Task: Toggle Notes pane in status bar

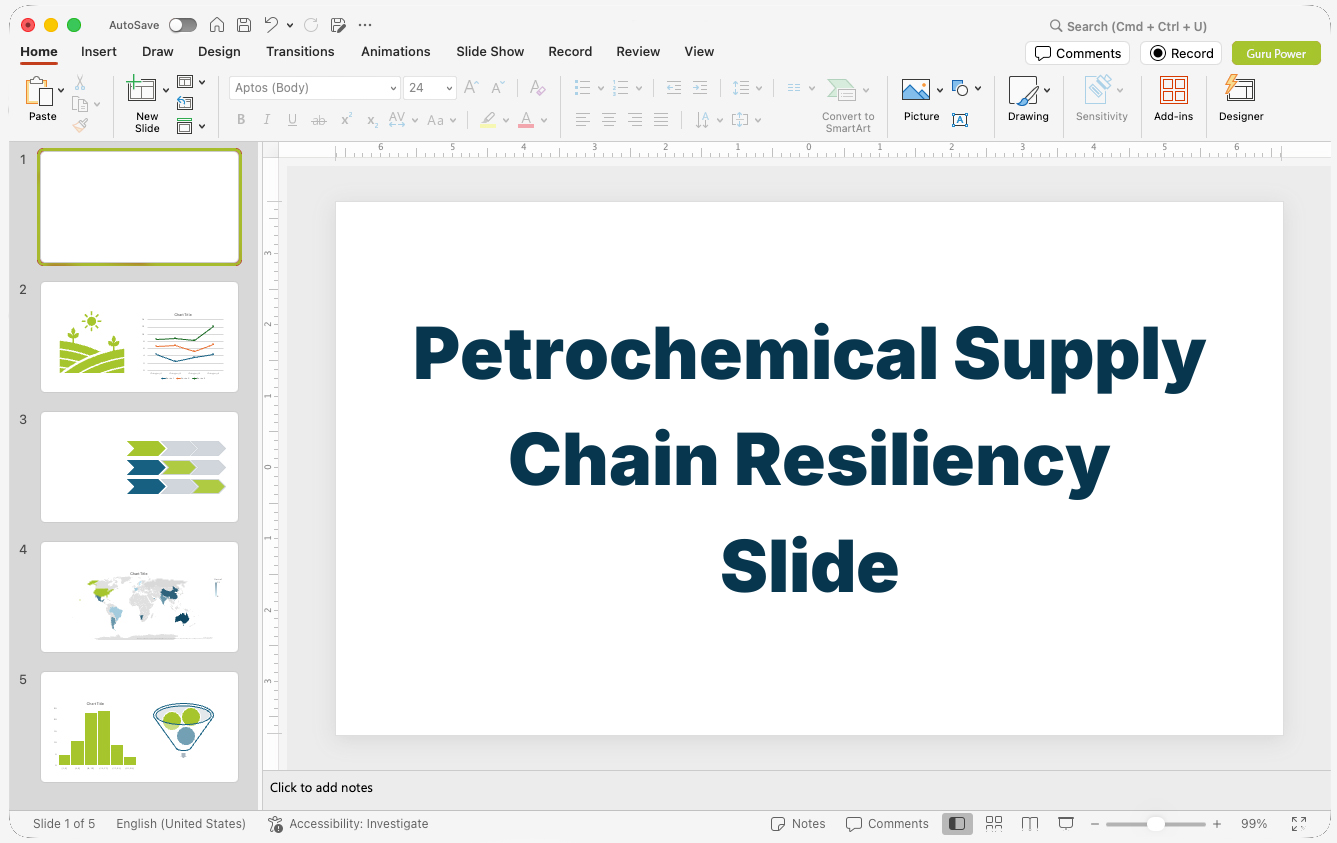Action: coord(798,824)
